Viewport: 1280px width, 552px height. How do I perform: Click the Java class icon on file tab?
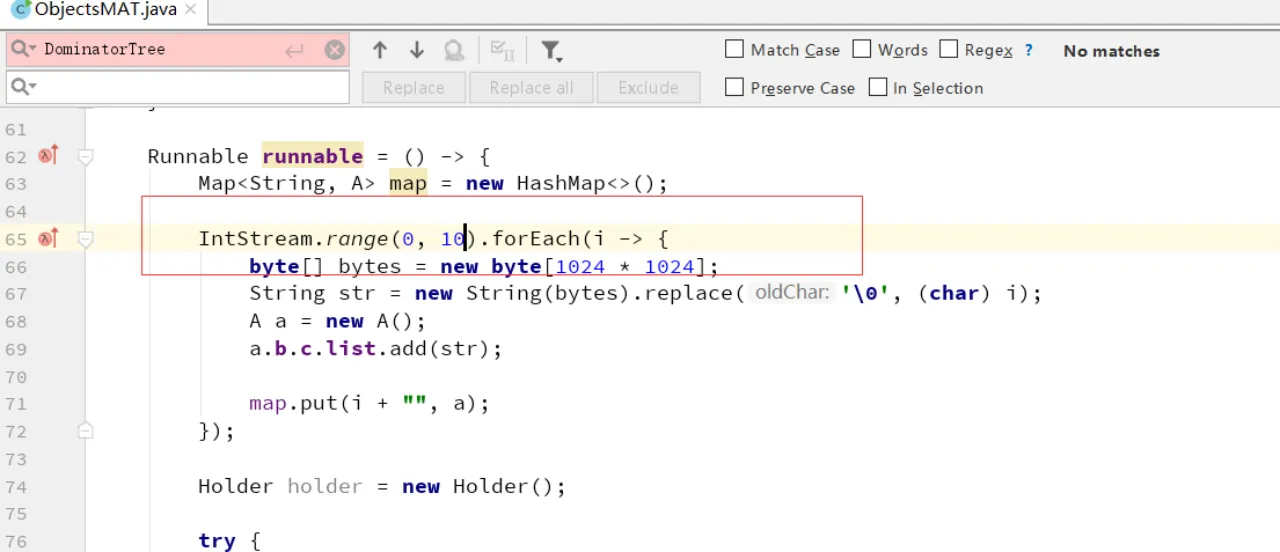[x=20, y=10]
